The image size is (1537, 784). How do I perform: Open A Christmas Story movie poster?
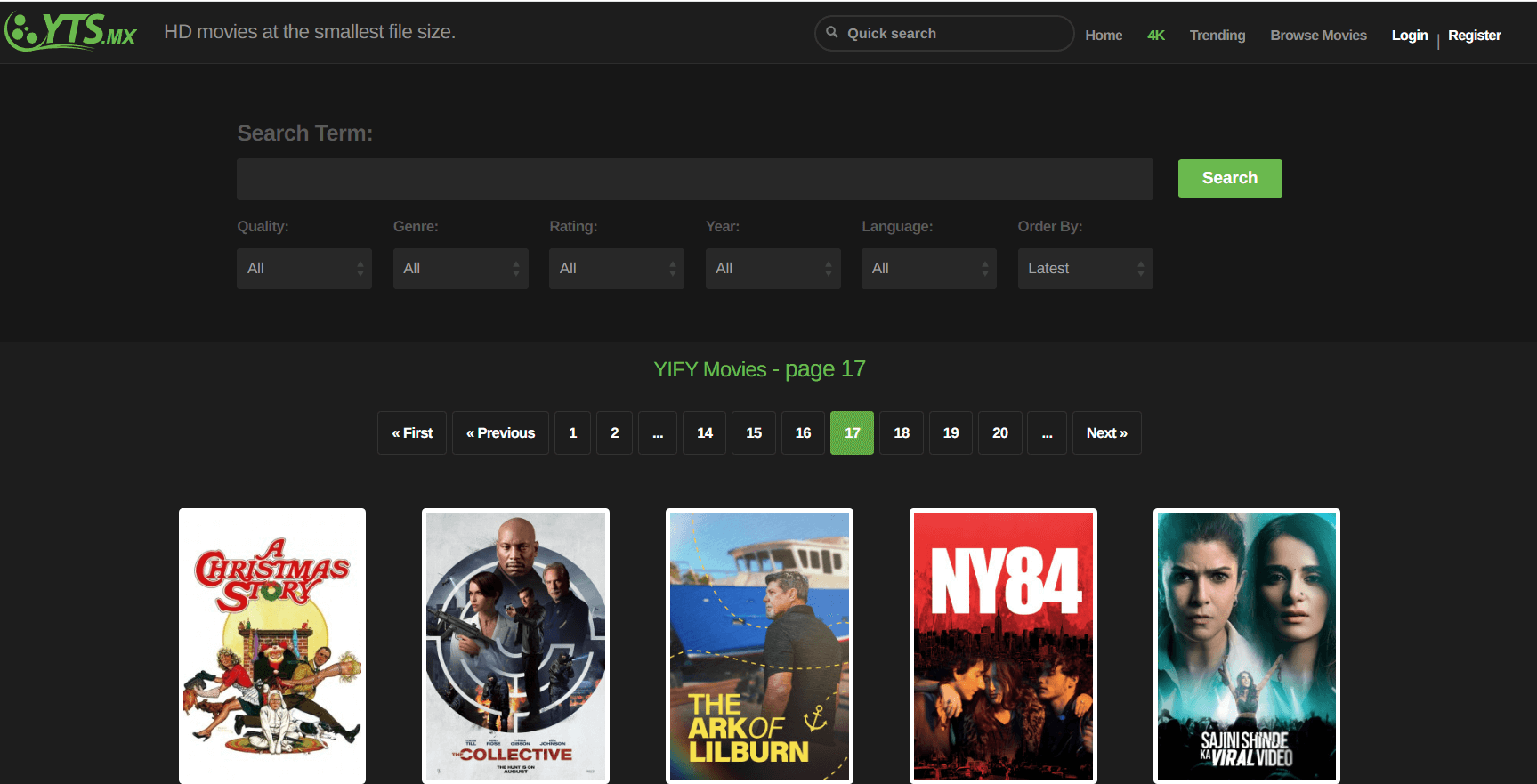272,645
